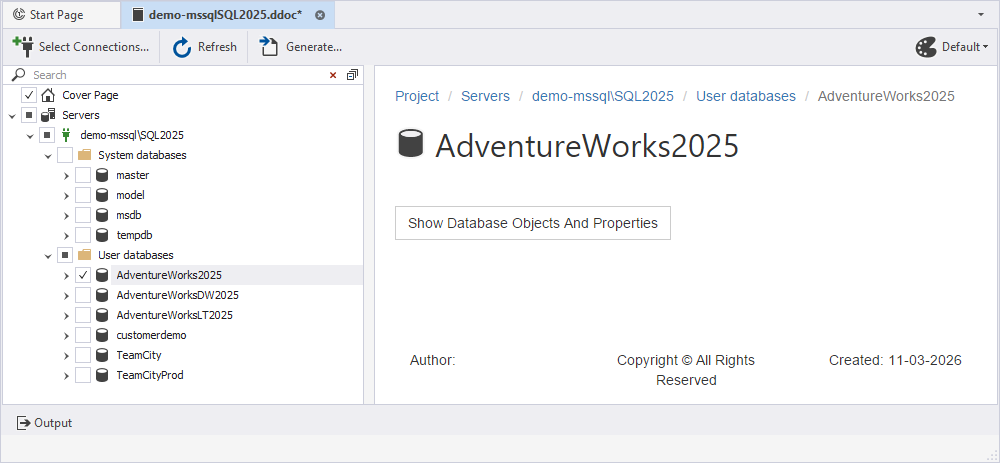Image resolution: width=1000 pixels, height=463 pixels.
Task: Click the AdventureWorksDW2025 database icon
Action: [x=102, y=295]
